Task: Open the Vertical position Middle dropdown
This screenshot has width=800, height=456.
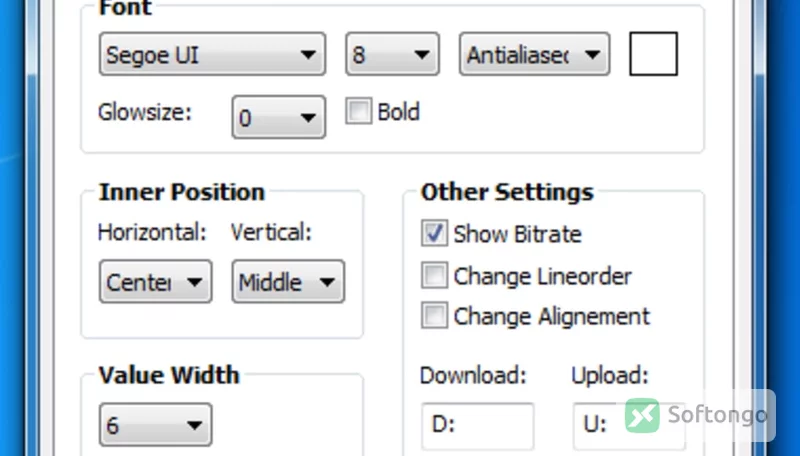Action: [x=288, y=282]
